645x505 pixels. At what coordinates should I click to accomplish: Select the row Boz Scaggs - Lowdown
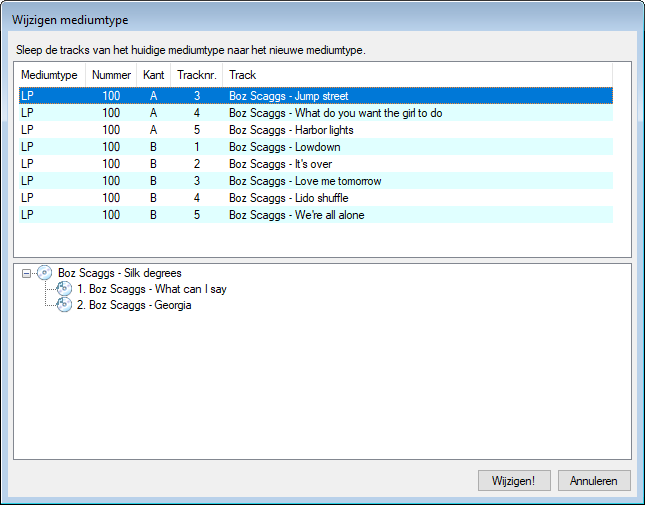pyautogui.click(x=316, y=147)
